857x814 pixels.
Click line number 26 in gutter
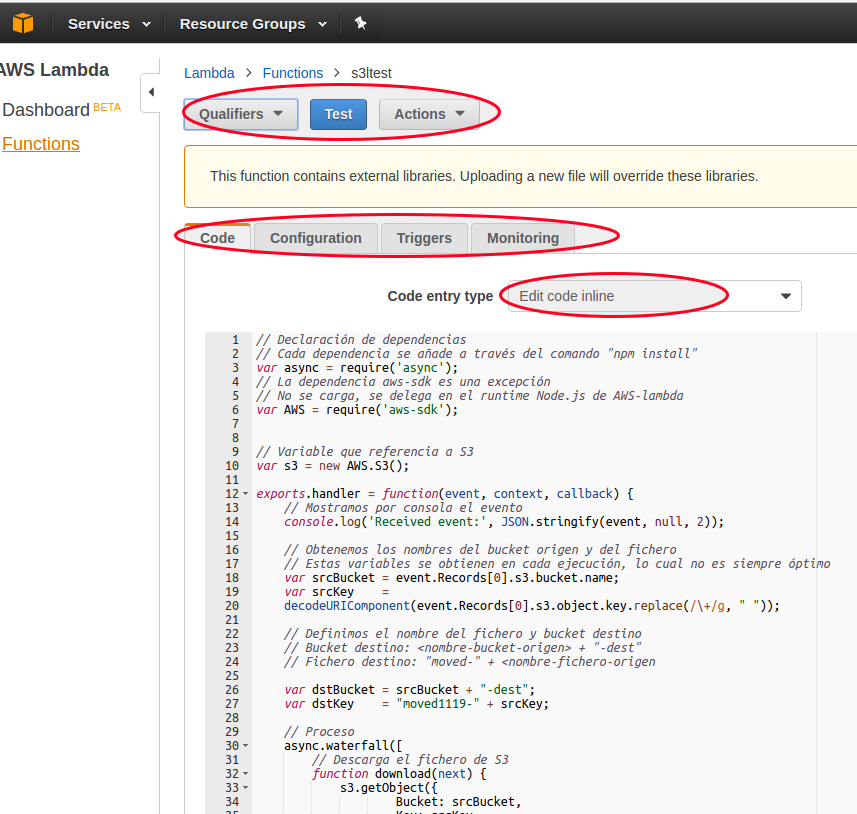coord(232,689)
